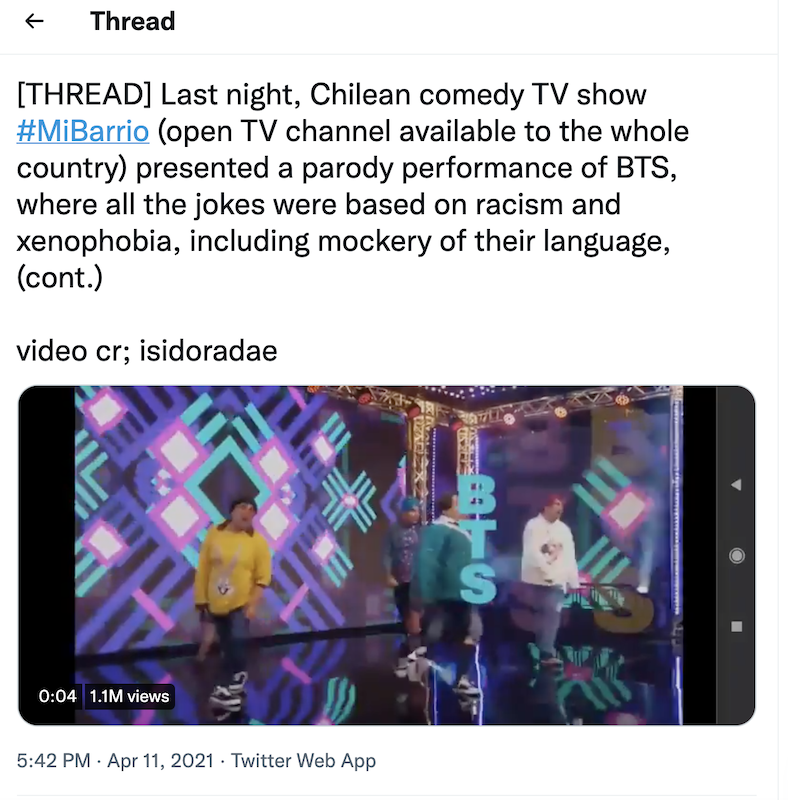Play the embedded BTS parody video
The image size is (788, 800).
386,555
